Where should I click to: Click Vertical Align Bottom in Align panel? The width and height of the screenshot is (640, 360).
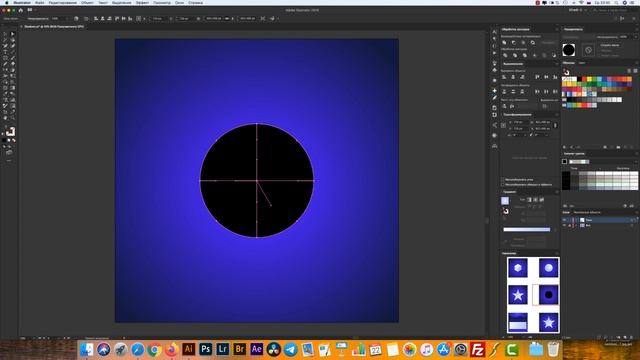click(x=555, y=77)
